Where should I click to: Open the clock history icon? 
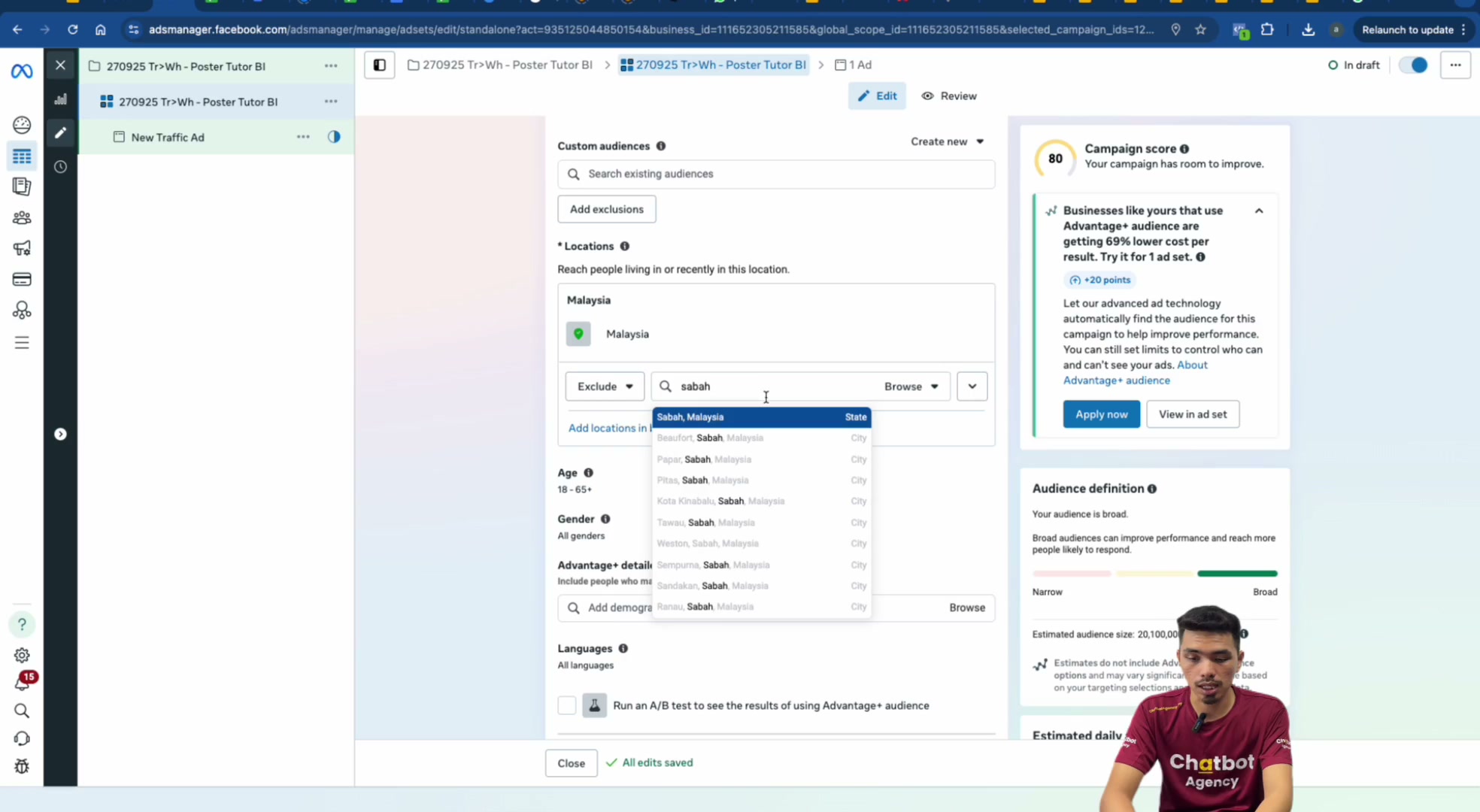(x=60, y=167)
